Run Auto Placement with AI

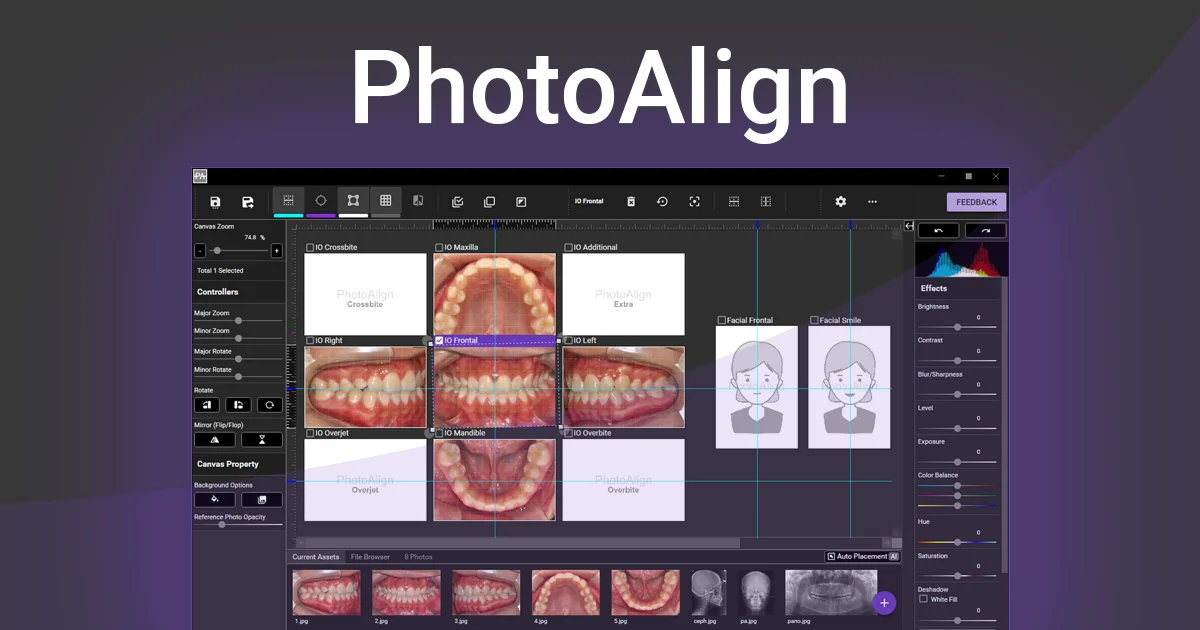[862, 556]
